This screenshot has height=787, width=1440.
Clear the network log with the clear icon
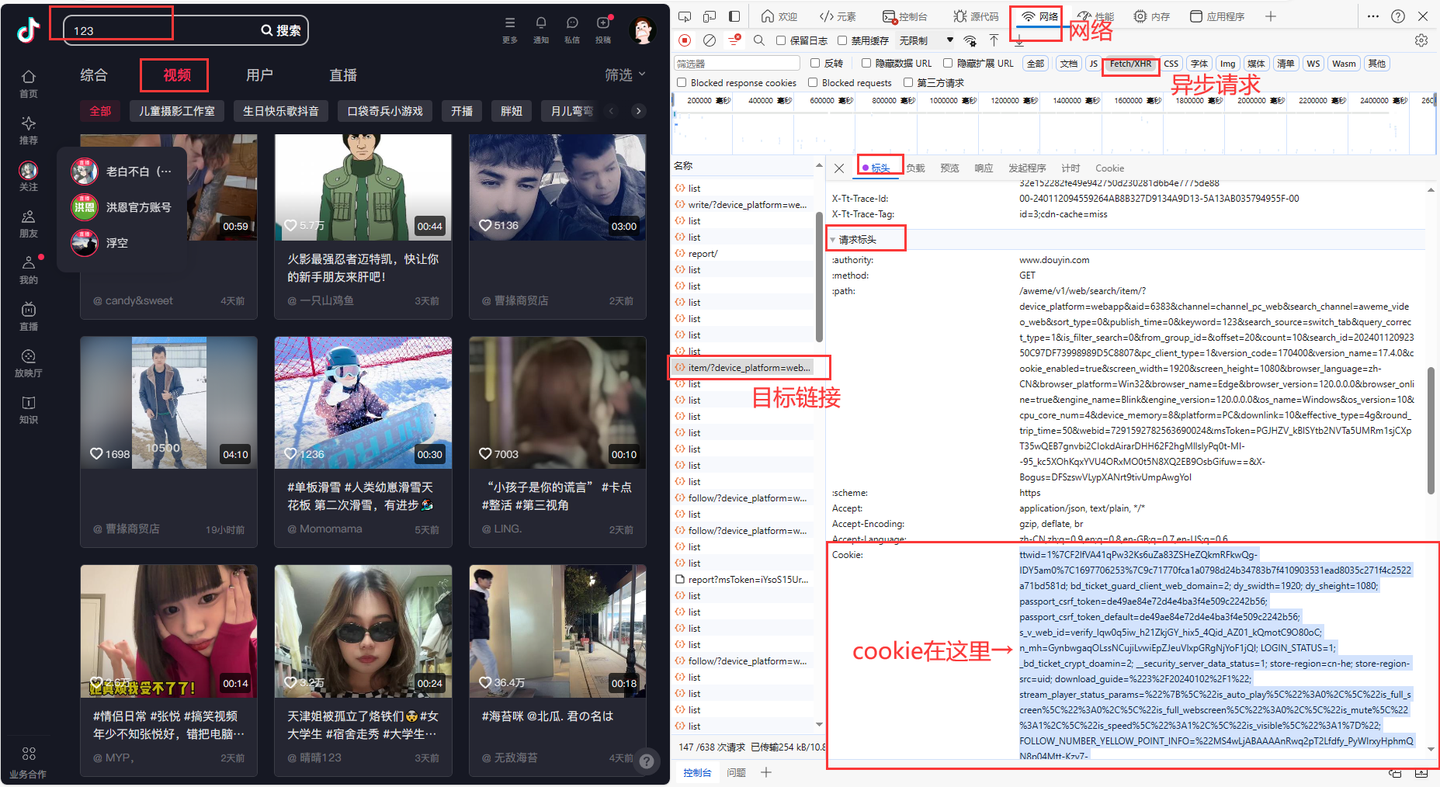pos(709,41)
